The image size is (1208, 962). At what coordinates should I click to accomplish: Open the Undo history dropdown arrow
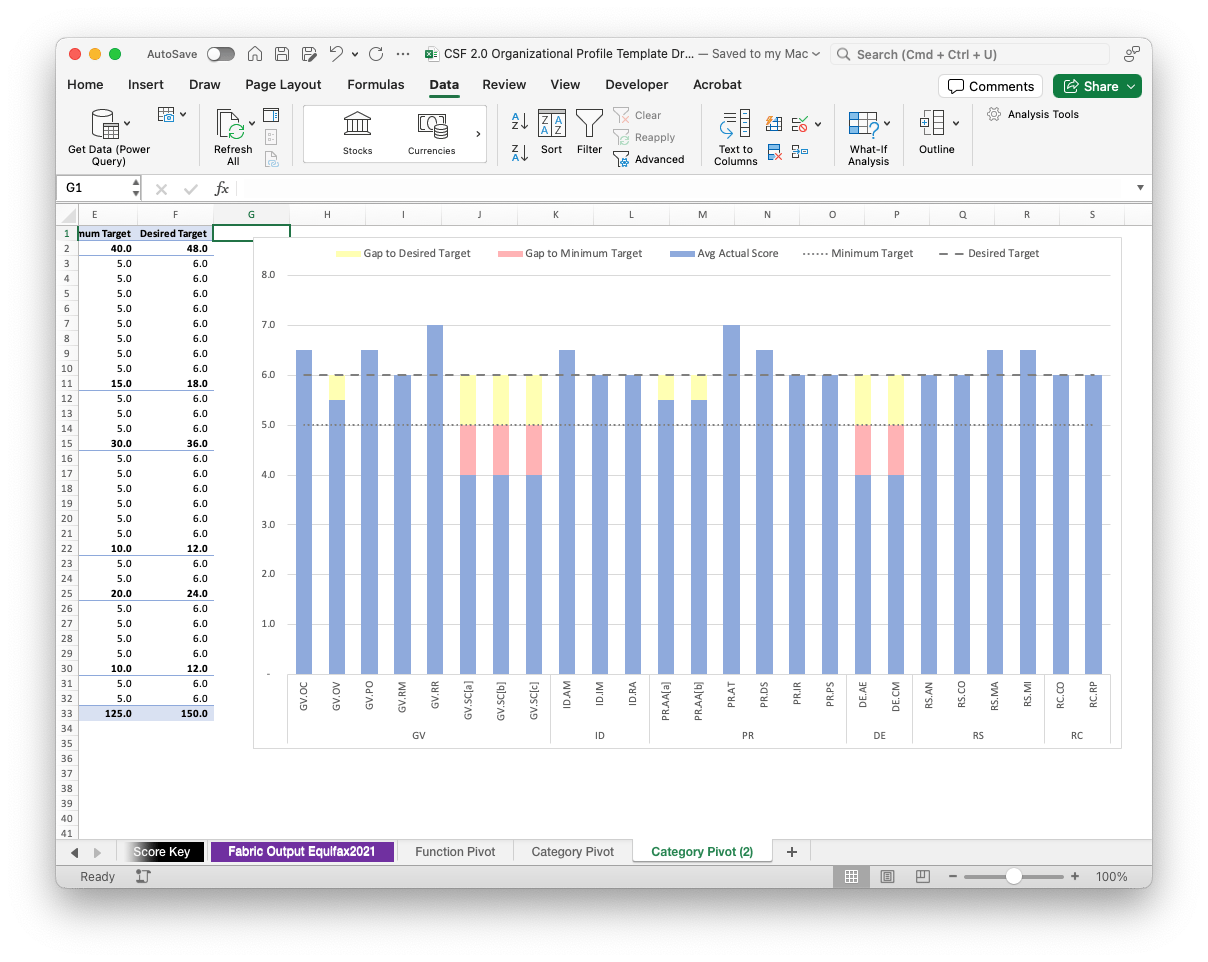click(x=355, y=55)
